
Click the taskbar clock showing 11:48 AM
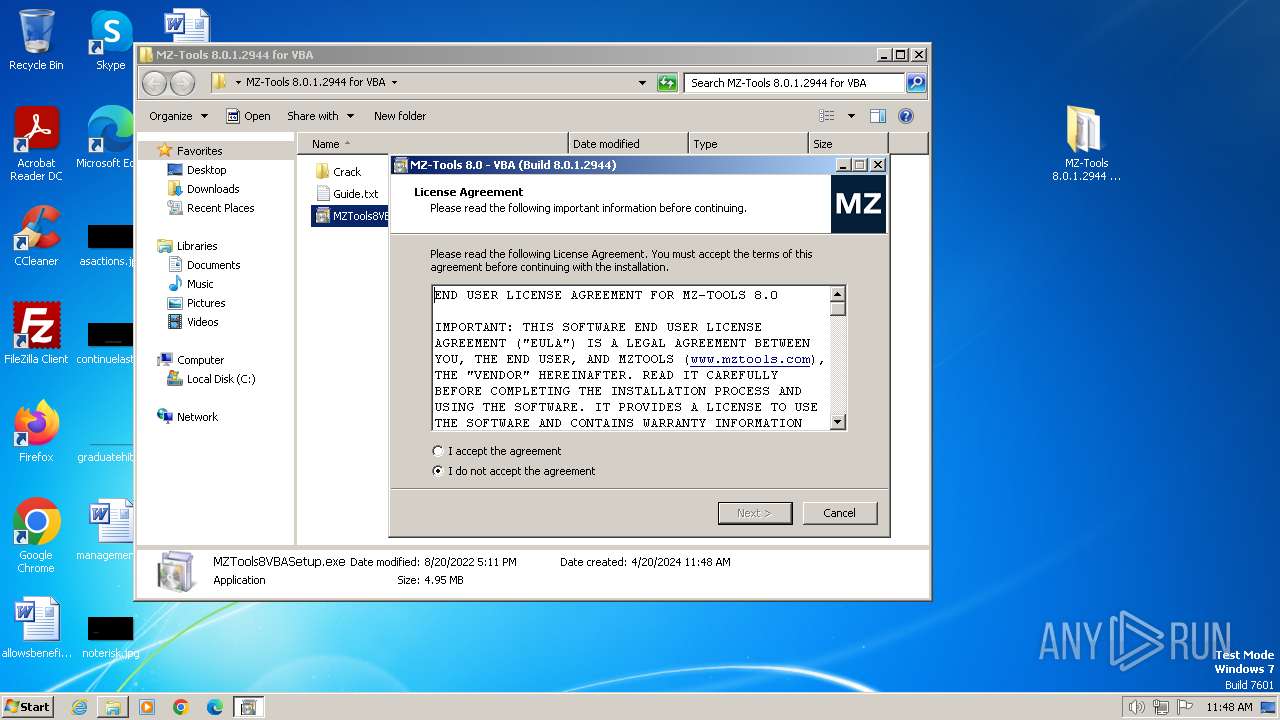pyautogui.click(x=1229, y=707)
